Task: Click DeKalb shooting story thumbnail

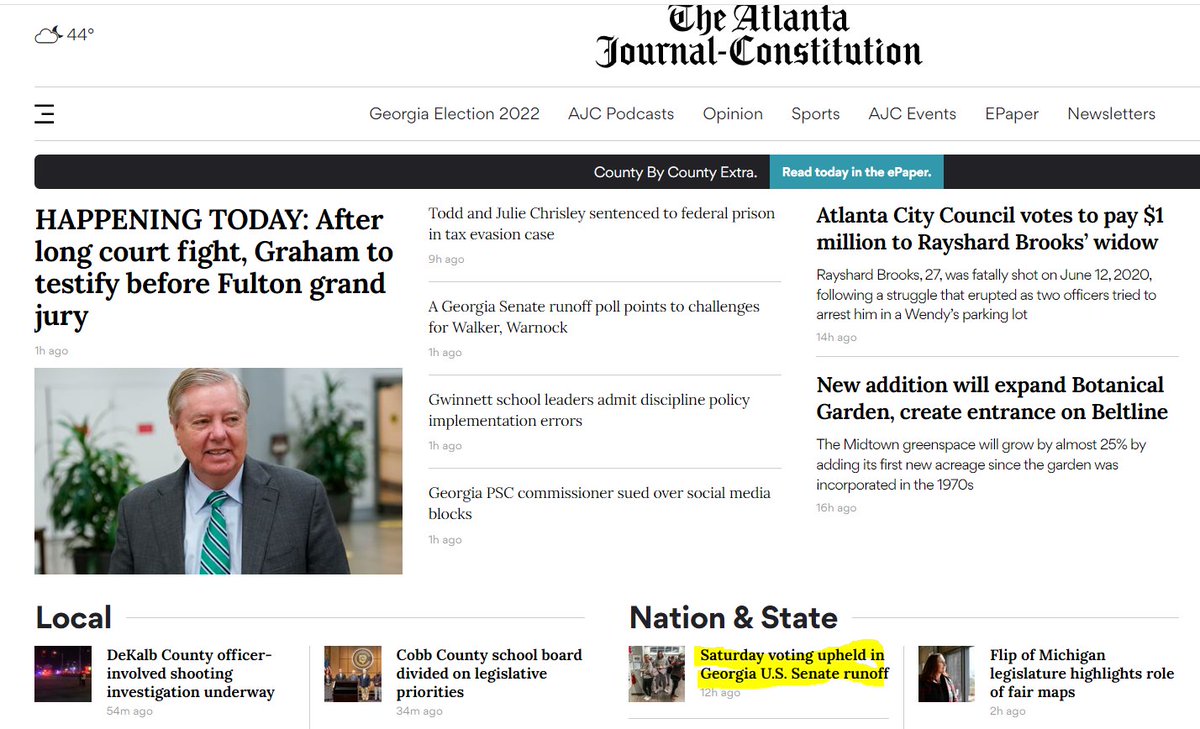Action: tap(63, 674)
